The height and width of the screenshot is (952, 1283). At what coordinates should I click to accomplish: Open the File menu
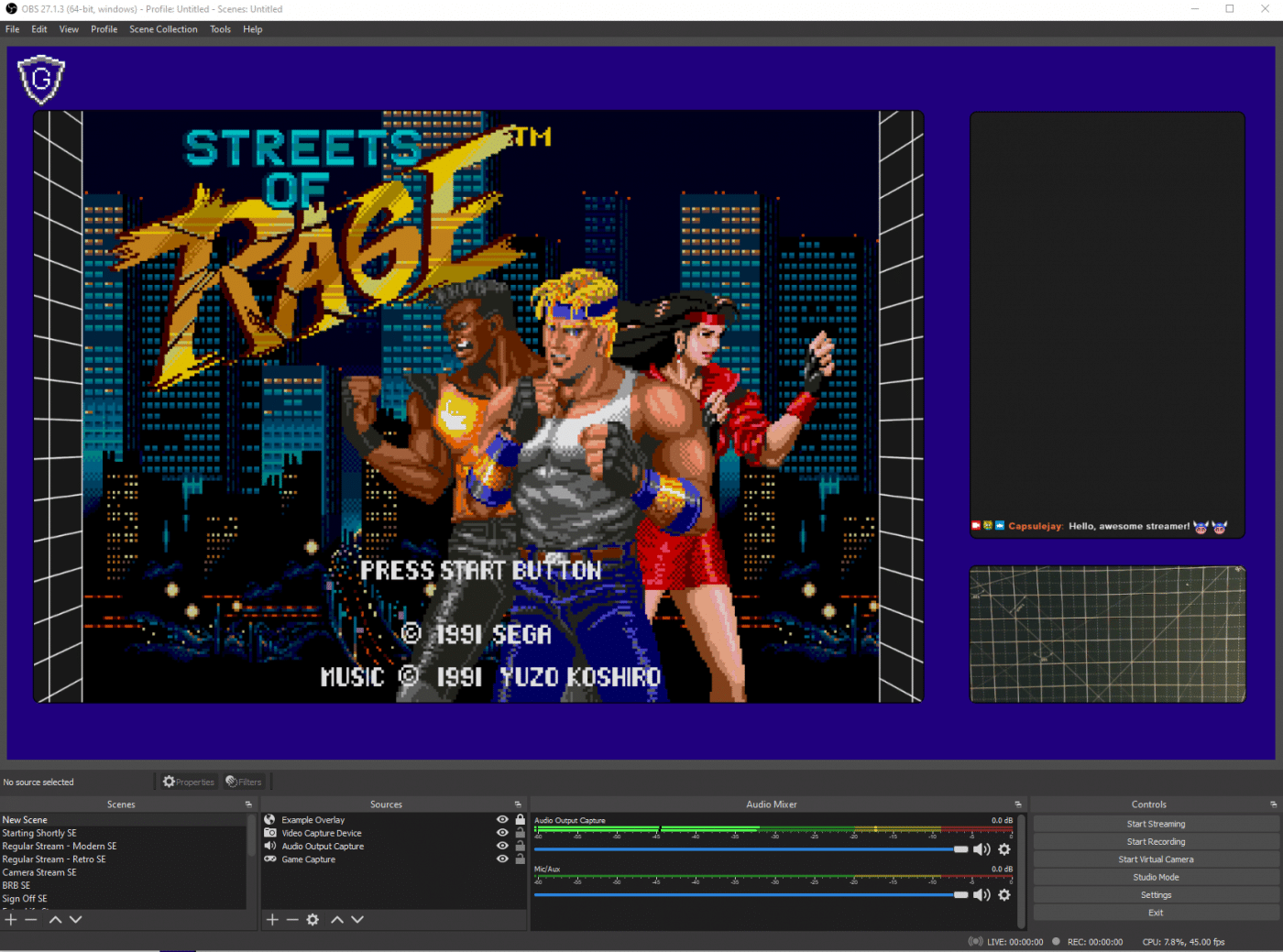click(x=13, y=29)
